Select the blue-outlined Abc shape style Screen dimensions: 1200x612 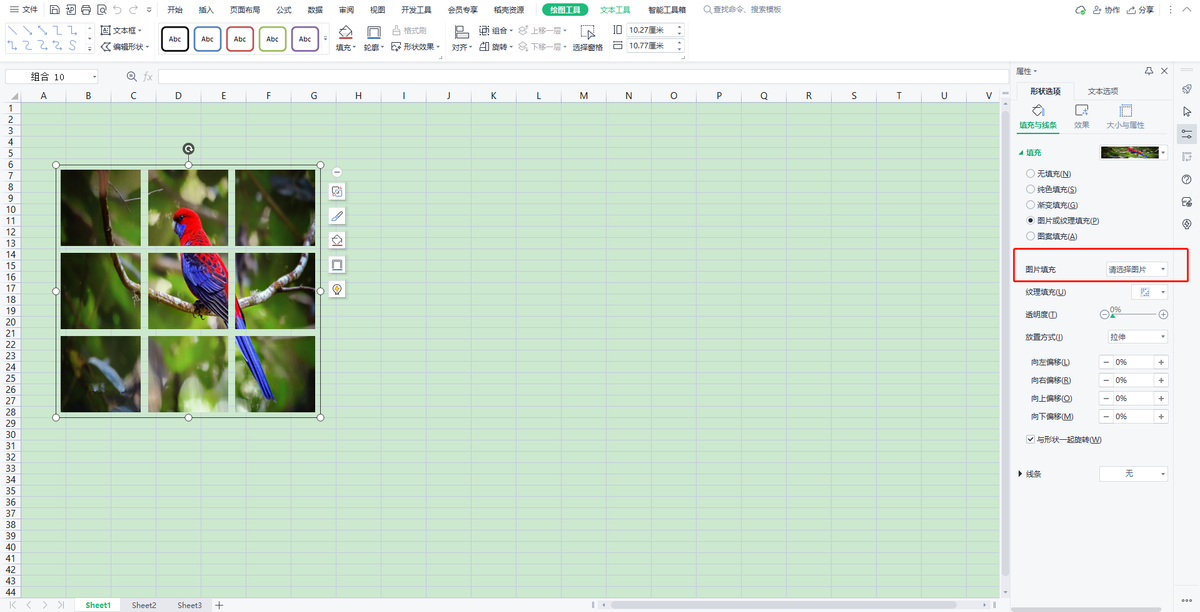click(207, 39)
